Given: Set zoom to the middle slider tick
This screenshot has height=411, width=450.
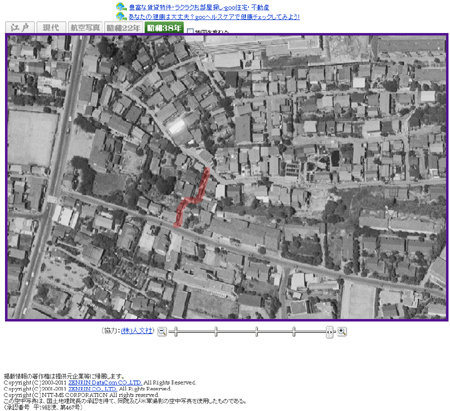Looking at the screenshot, I should coord(256,332).
